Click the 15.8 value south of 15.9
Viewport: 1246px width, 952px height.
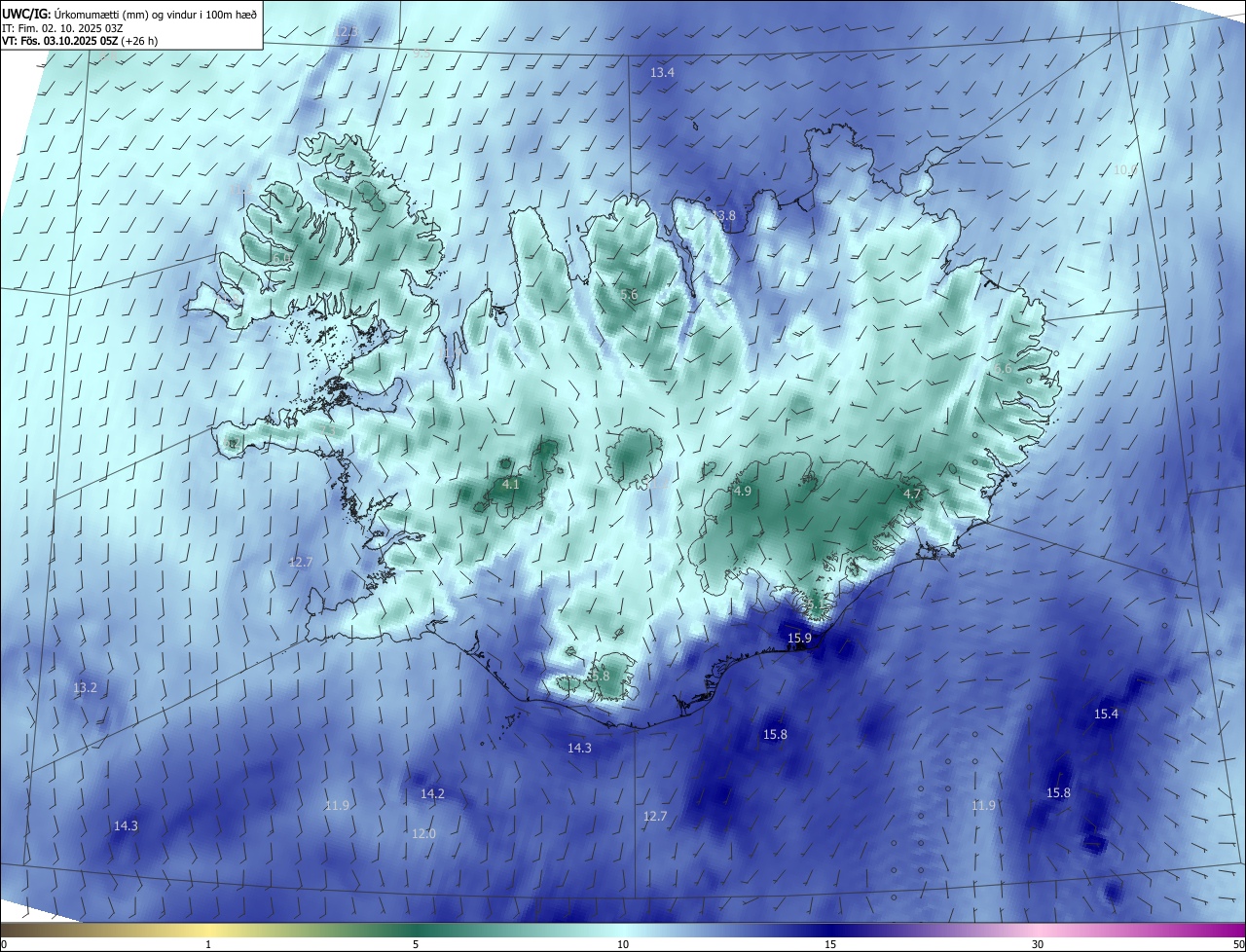[775, 735]
